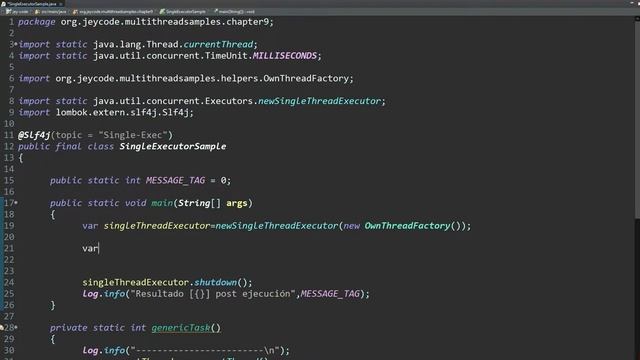Screen dimensions: 640x360
Task: Collapse the genericTask method fold at line 28
Action: (16, 327)
